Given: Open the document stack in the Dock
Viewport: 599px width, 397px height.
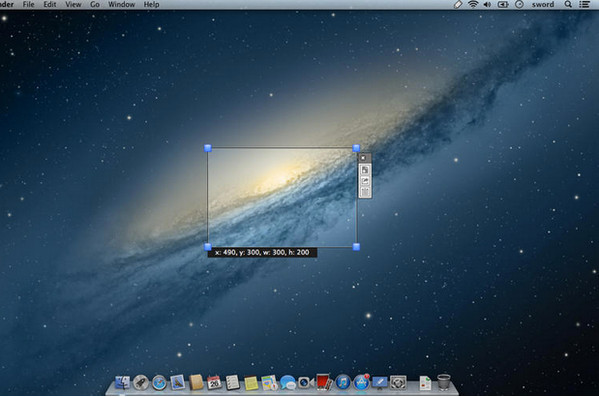Looking at the screenshot, I should point(425,382).
